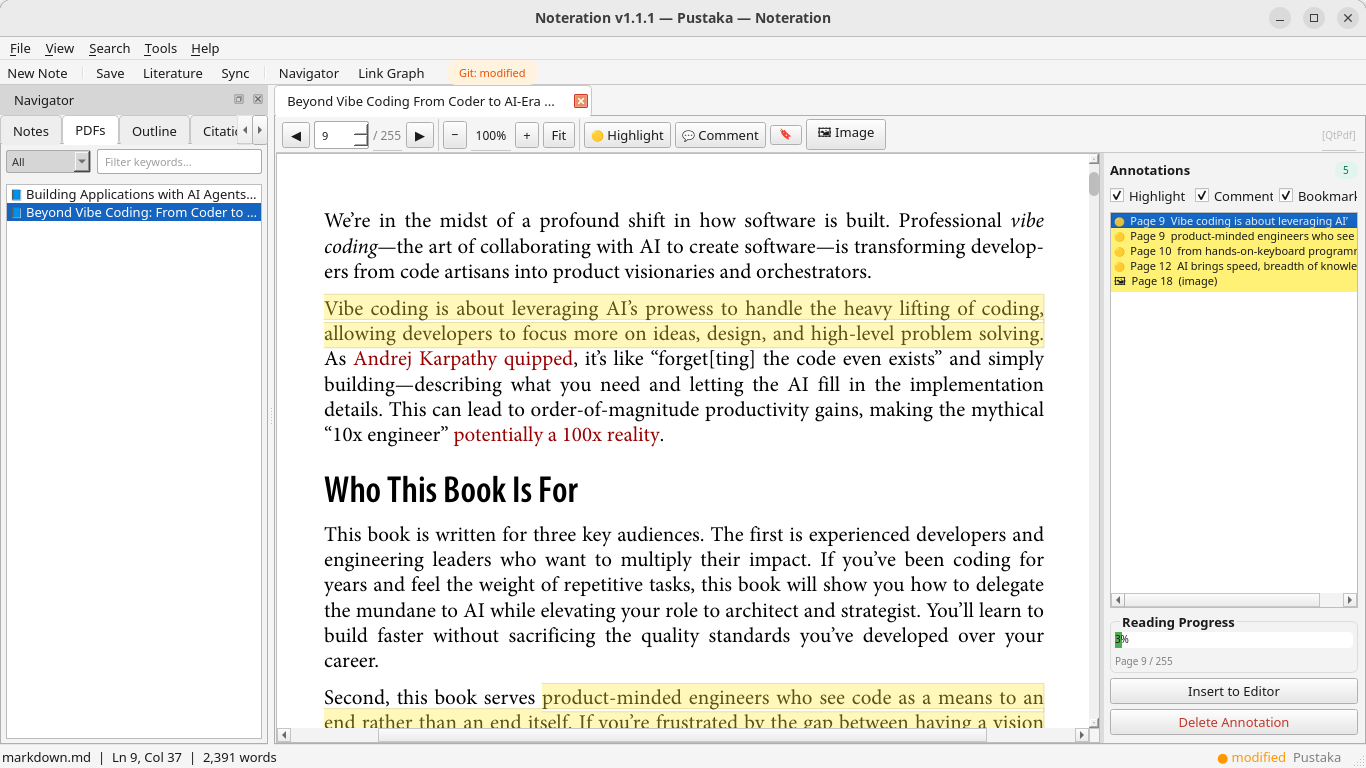Zoom in with the plus button

click(527, 136)
